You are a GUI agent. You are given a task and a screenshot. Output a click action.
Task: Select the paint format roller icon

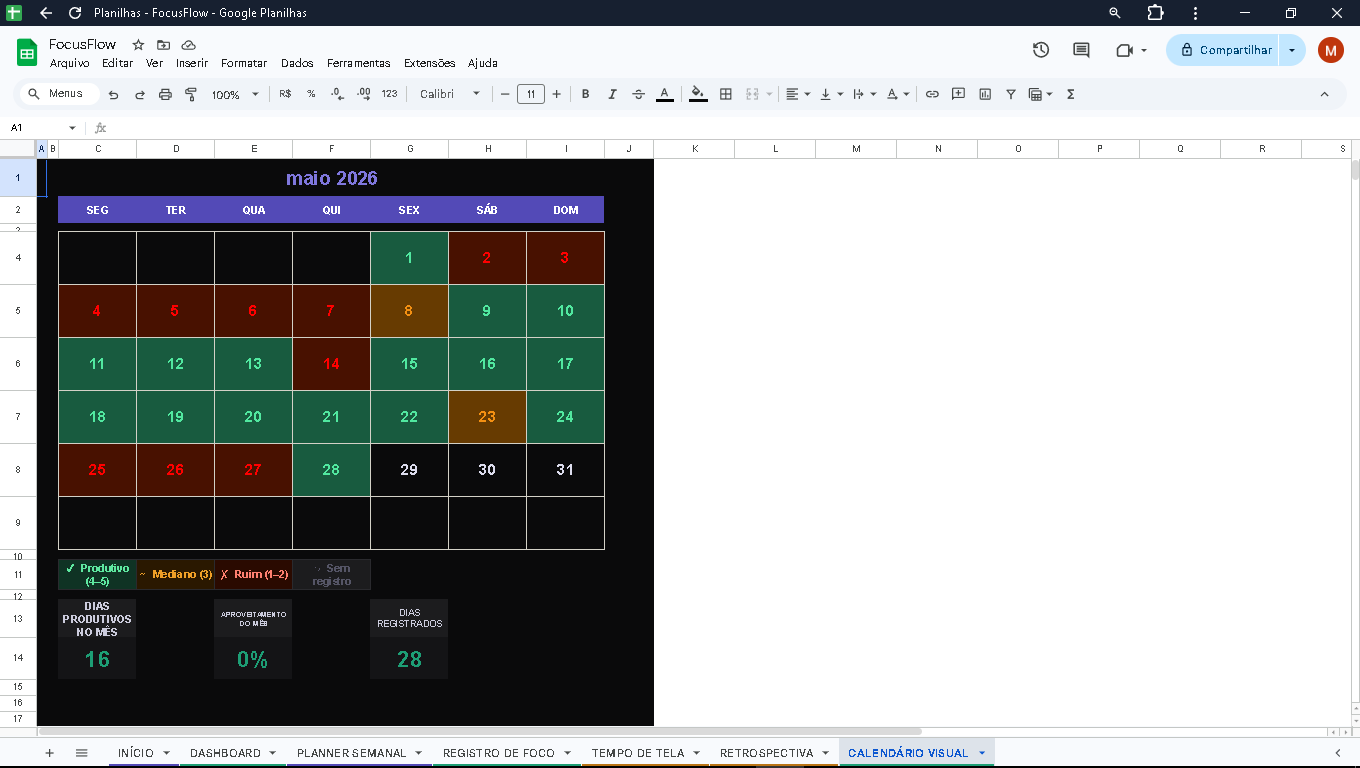point(191,94)
